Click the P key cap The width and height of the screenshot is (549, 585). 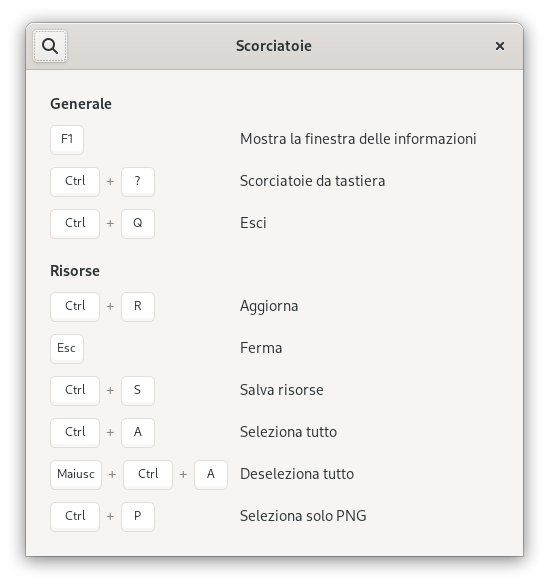coord(138,516)
